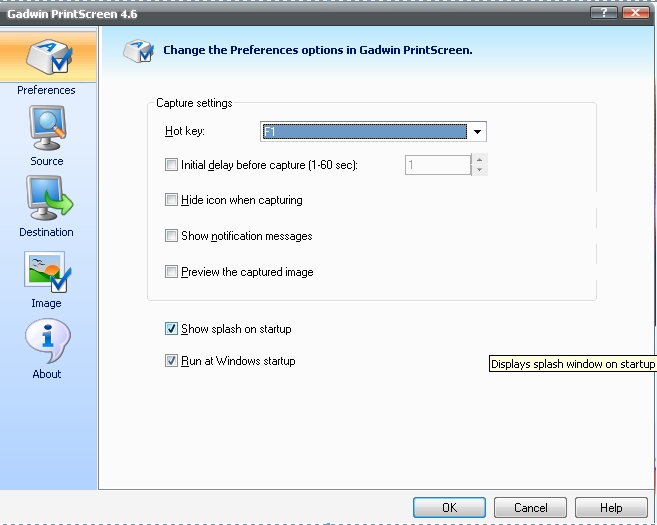The width and height of the screenshot is (657, 525).
Task: Open the Preferences section icon
Action: tap(49, 57)
